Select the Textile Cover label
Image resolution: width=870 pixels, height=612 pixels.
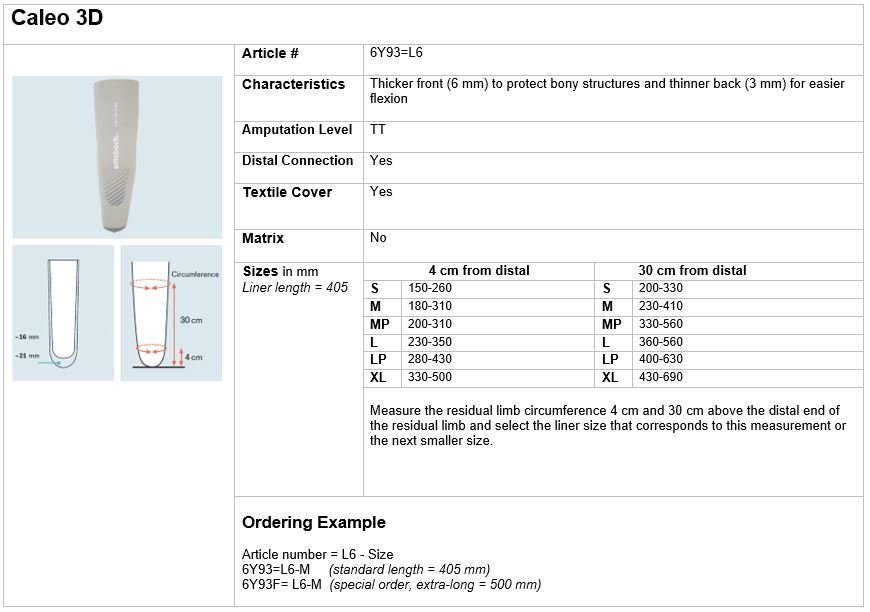point(287,192)
